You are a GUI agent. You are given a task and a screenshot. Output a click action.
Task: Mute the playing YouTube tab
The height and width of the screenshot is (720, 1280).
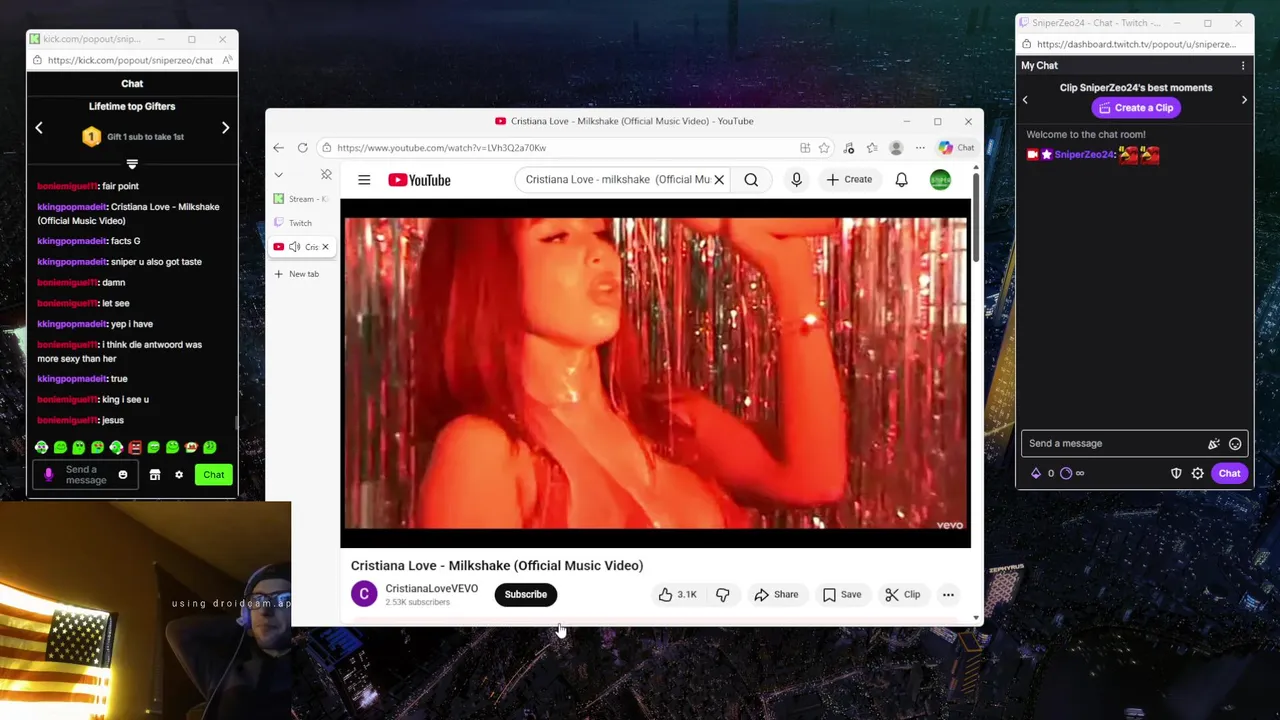coord(294,247)
